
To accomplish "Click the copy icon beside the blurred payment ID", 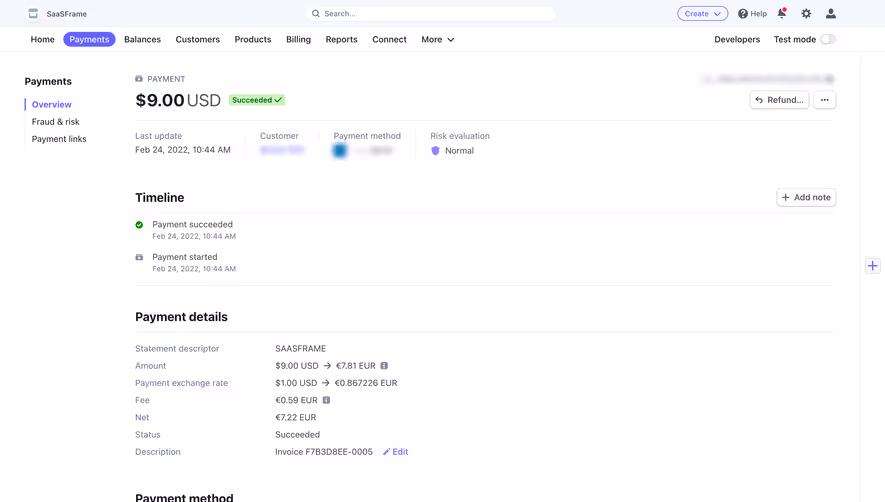I will point(829,79).
